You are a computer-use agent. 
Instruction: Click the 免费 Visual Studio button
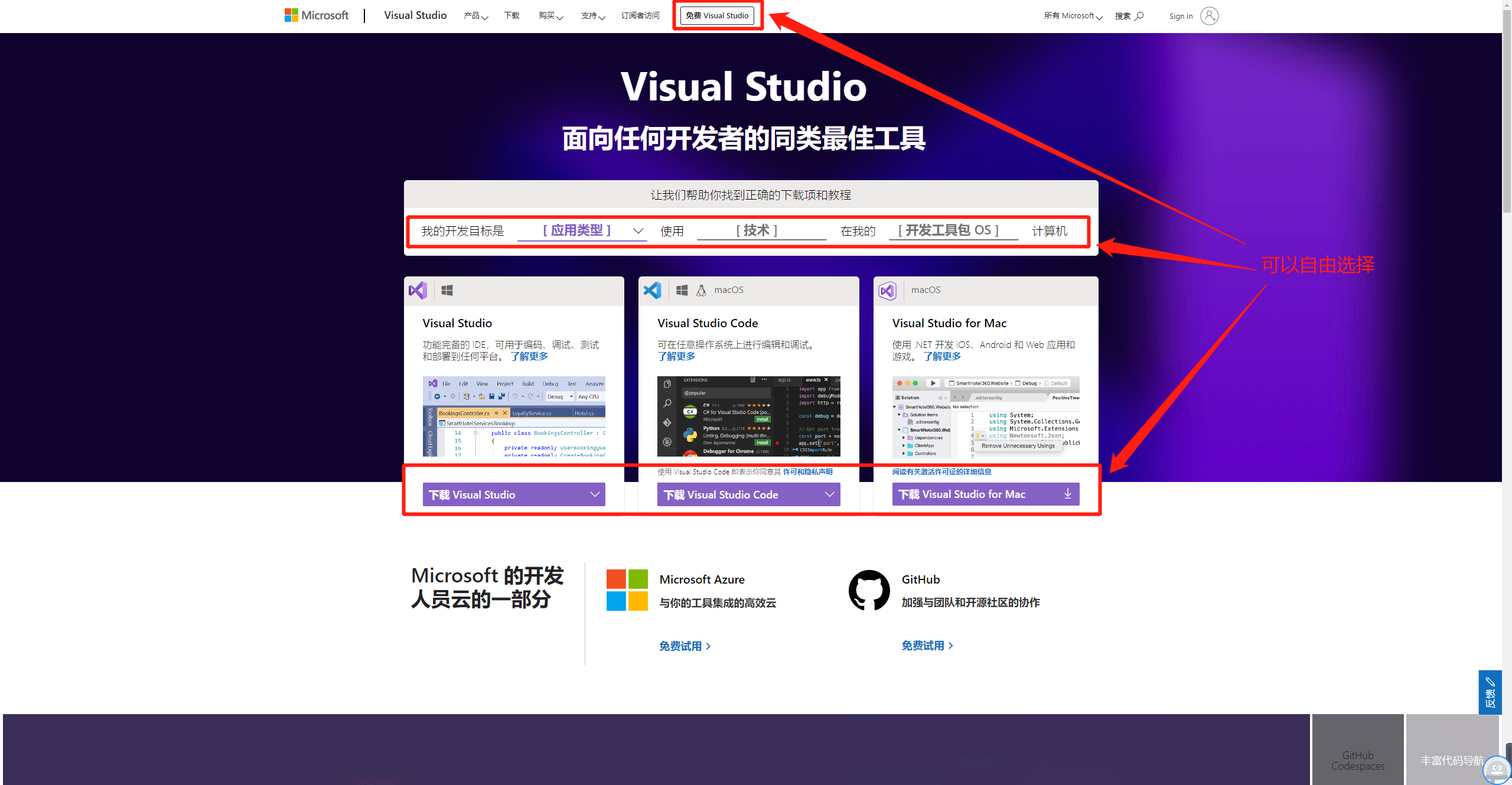click(717, 16)
